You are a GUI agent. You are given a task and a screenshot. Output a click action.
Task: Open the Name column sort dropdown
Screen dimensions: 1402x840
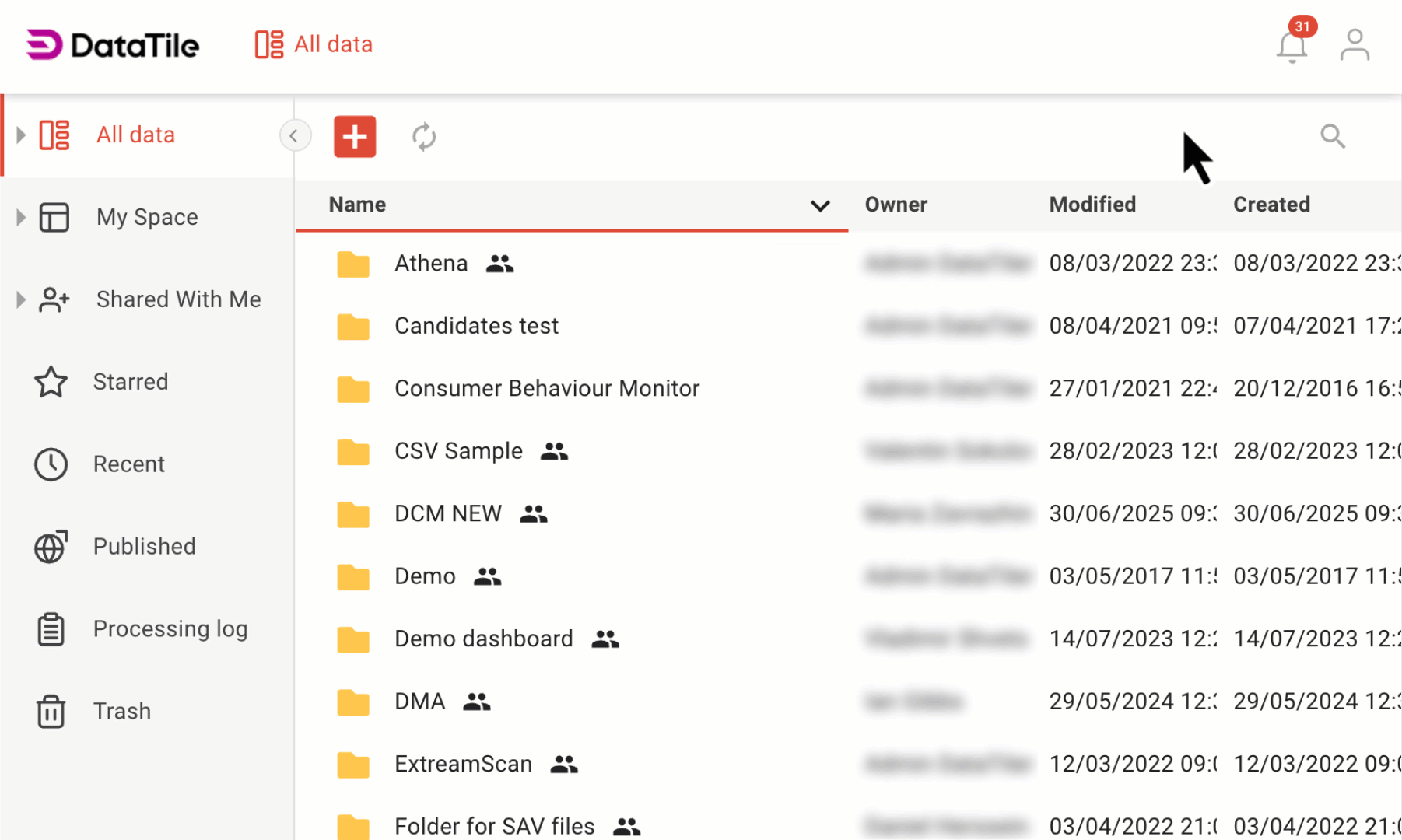(820, 206)
